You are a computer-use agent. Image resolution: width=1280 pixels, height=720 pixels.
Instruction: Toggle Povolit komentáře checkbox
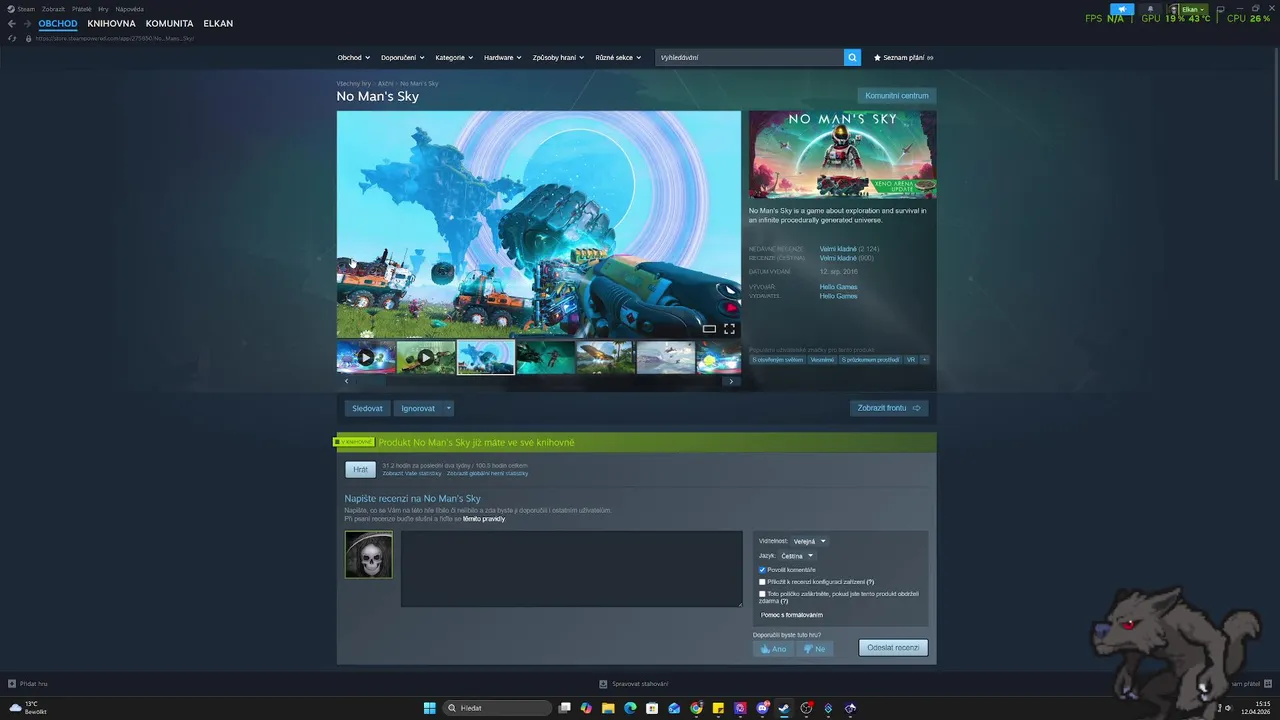762,570
